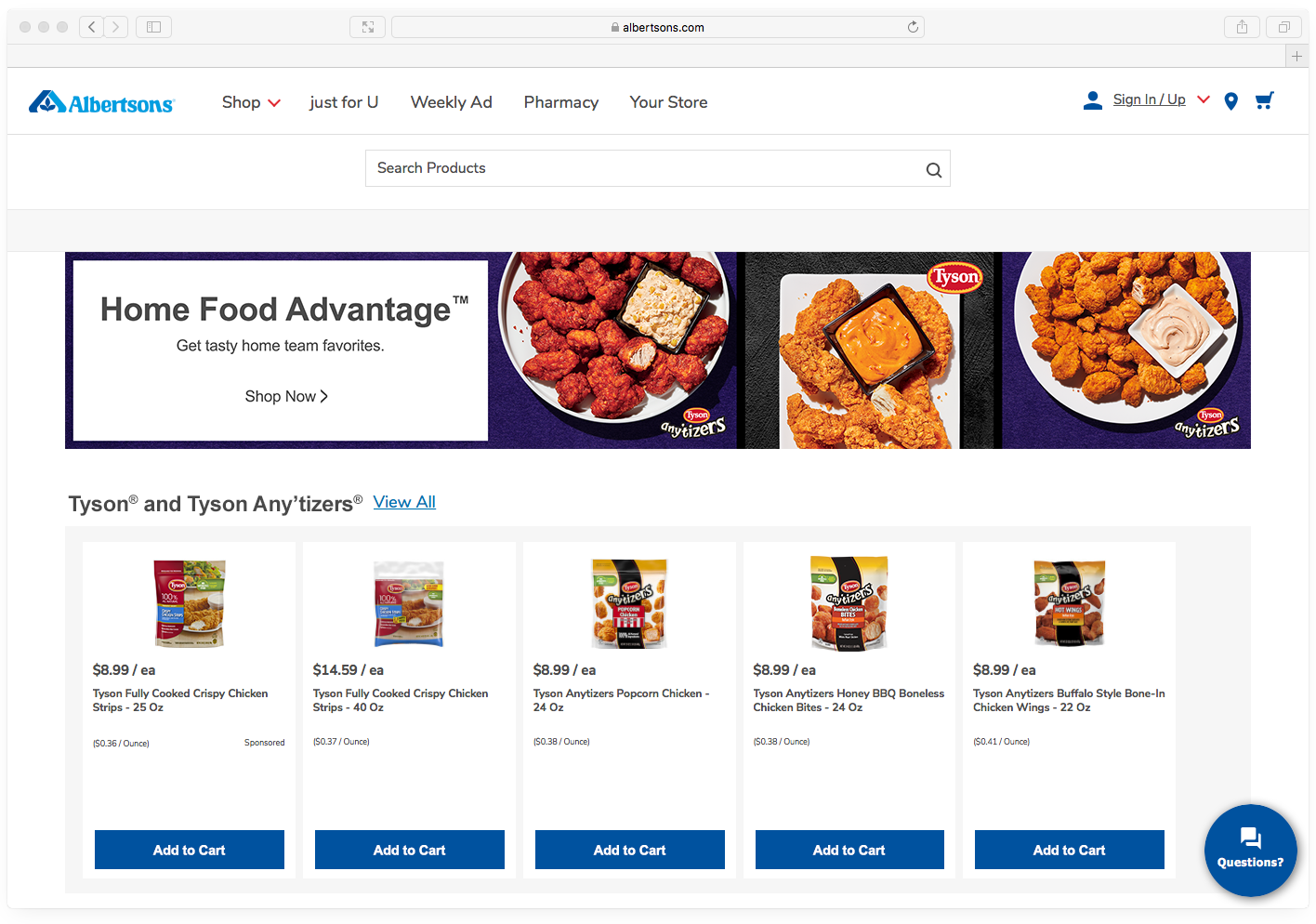The width and height of the screenshot is (1316, 924).
Task: Toggle the browser sidebar icon
Action: 154,27
